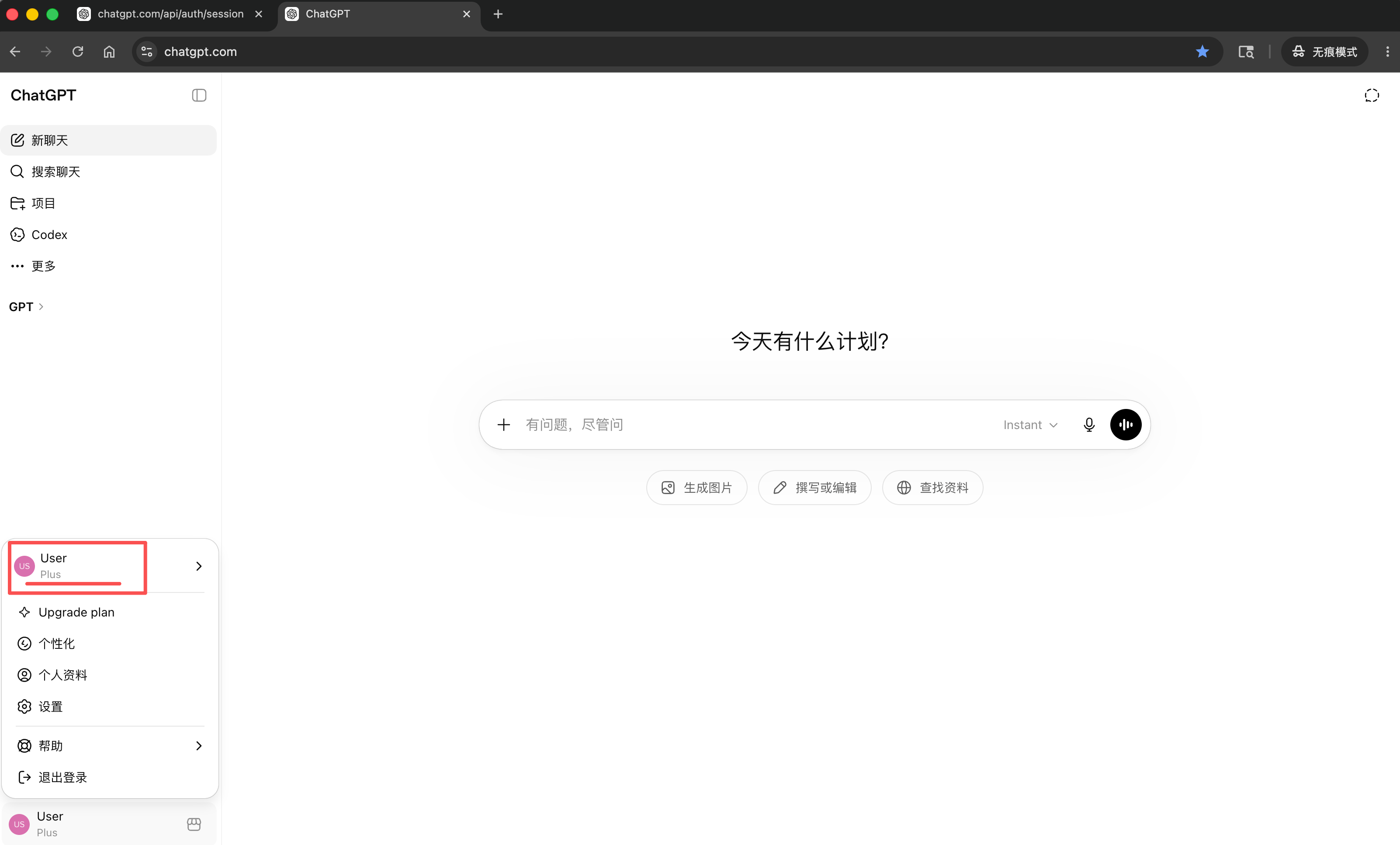This screenshot has height=845, width=1400.
Task: Click 退出登录 to log out
Action: (x=110, y=777)
